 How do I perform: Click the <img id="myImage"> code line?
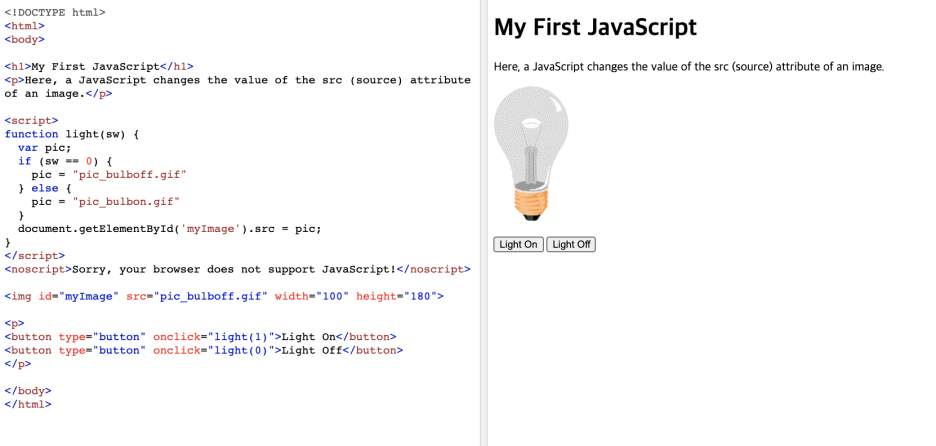pyautogui.click(x=224, y=296)
